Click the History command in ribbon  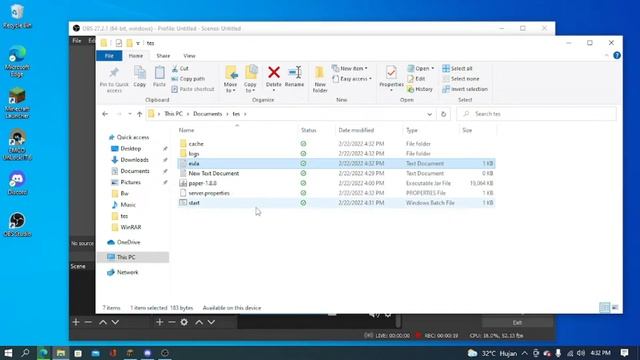click(420, 89)
